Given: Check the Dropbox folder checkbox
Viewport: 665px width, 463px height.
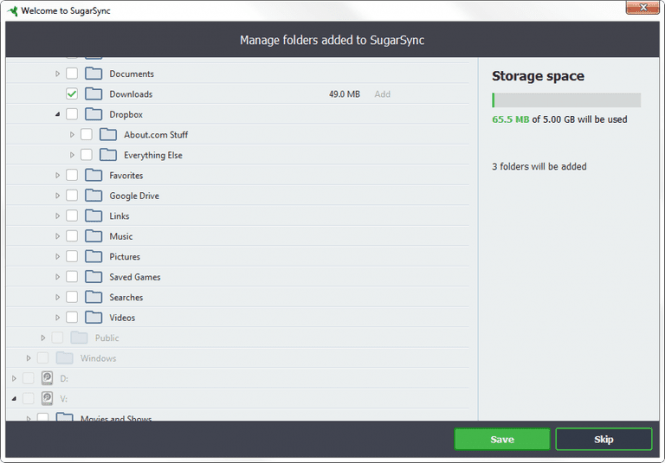Looking at the screenshot, I should [x=72, y=114].
